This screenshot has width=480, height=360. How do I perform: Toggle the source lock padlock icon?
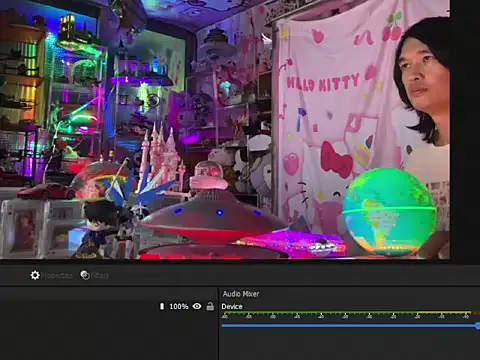pos(210,306)
